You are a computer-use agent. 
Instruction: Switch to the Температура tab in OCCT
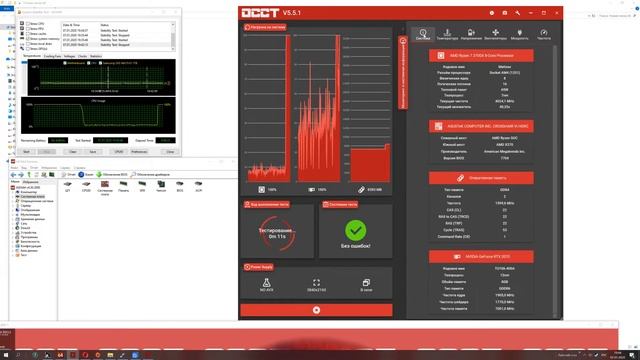pos(447,34)
